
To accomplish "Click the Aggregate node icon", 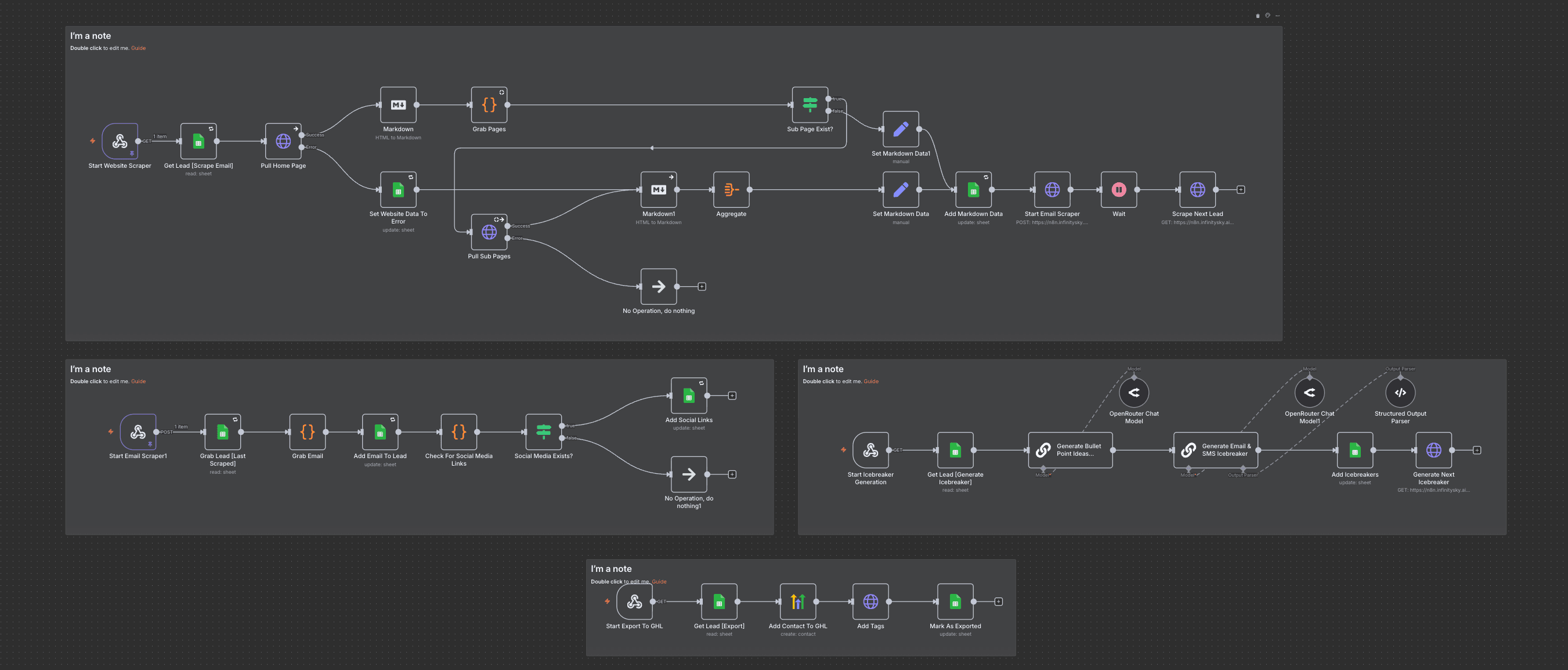I will pos(731,189).
